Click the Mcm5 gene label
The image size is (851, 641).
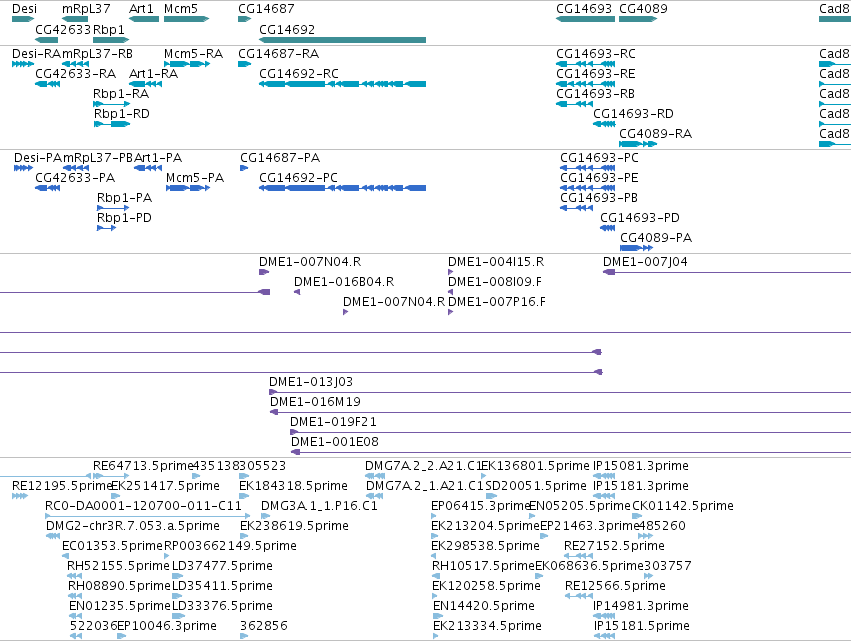click(181, 9)
